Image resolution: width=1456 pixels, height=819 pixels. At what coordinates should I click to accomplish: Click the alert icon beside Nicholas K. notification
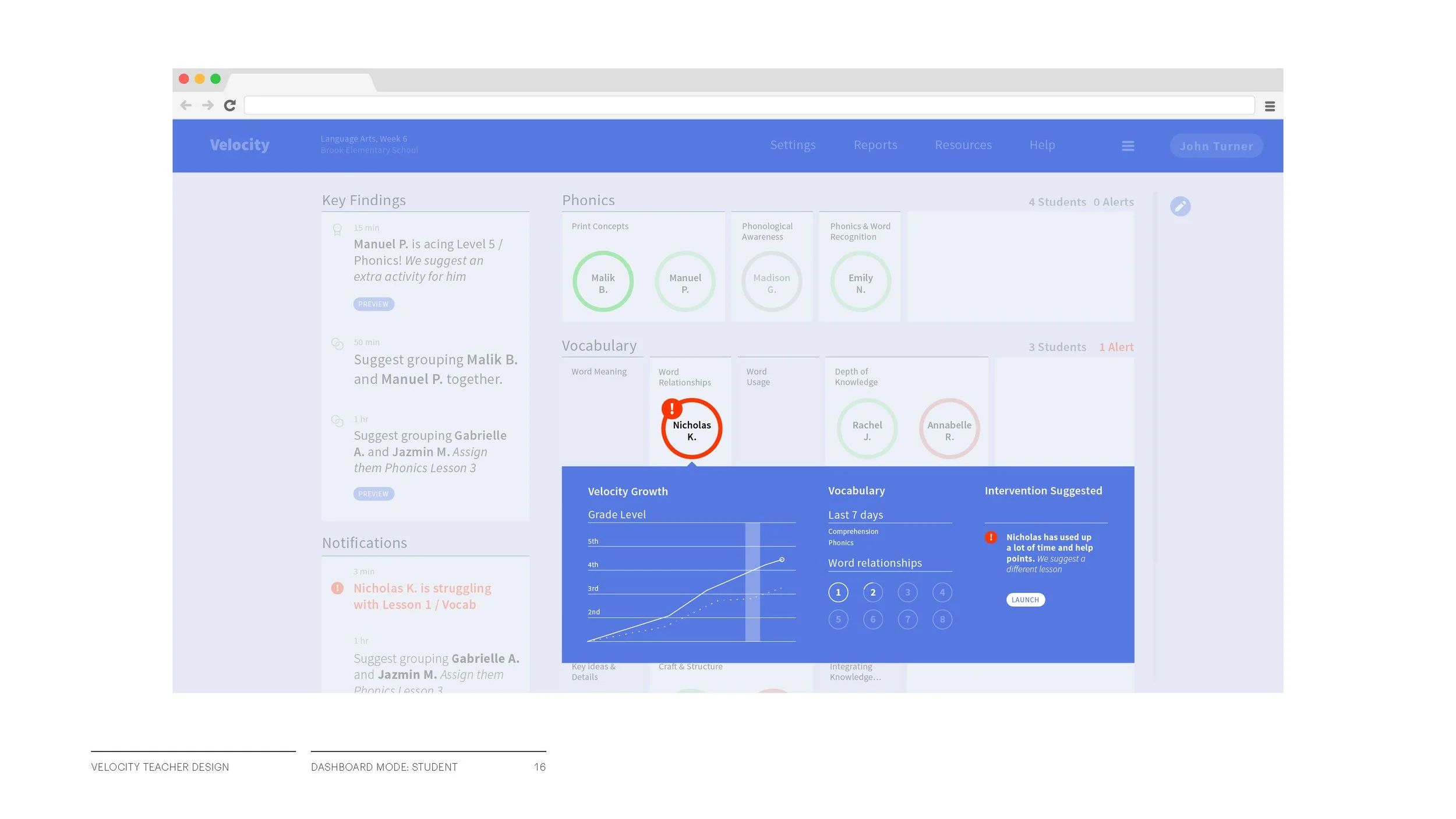[x=337, y=588]
